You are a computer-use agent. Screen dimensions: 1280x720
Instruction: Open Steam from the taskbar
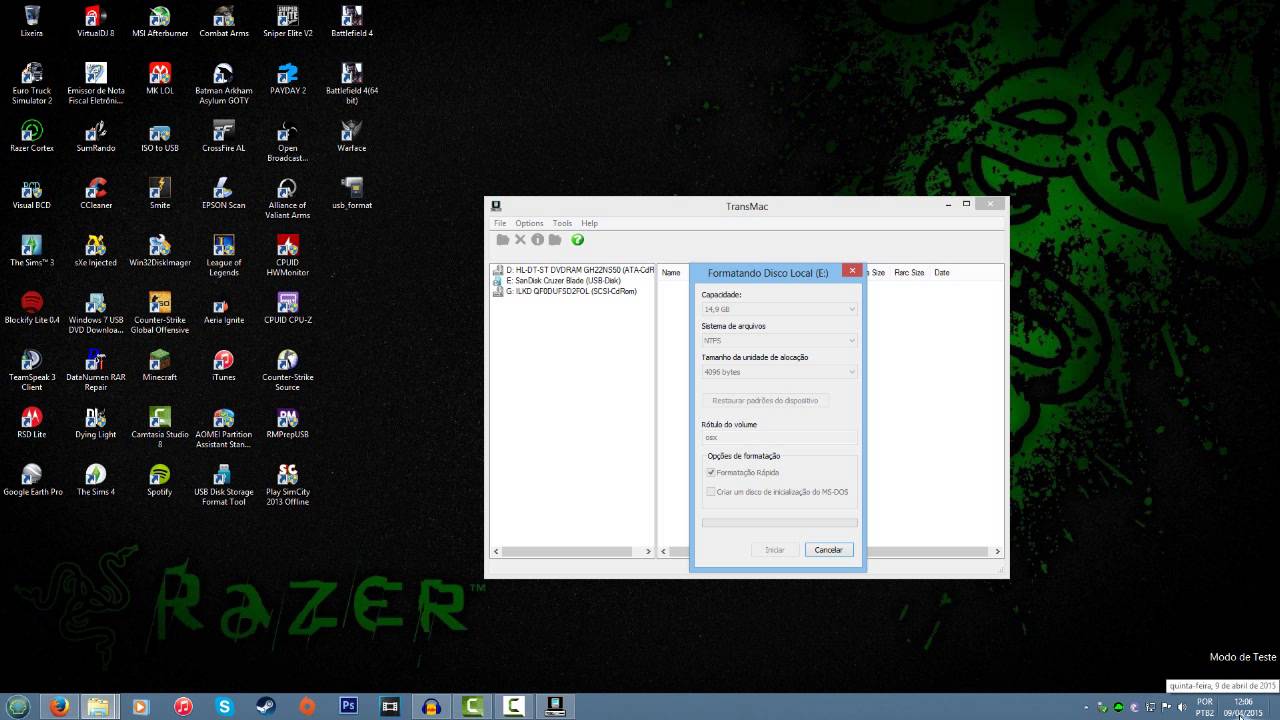[x=266, y=707]
